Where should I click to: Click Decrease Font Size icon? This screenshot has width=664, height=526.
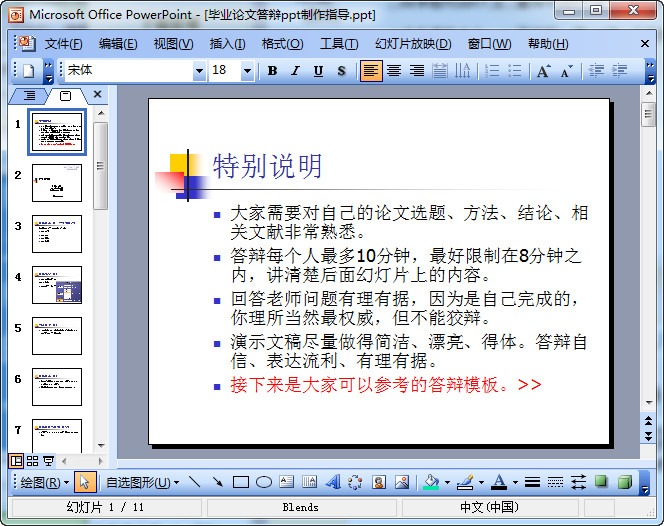[x=567, y=71]
